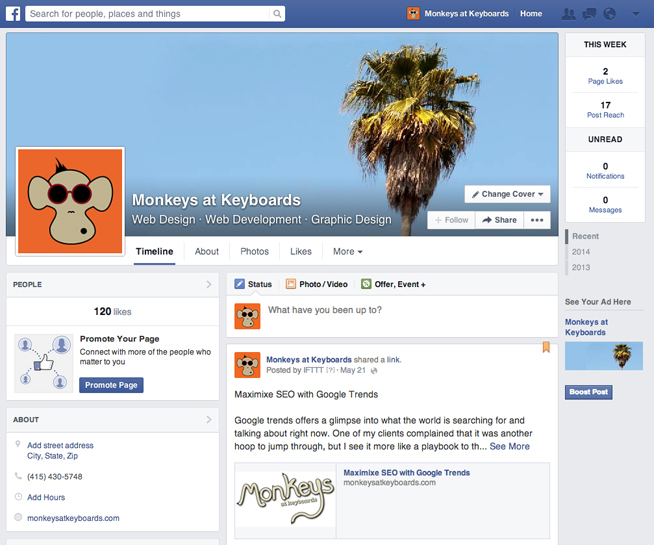Image resolution: width=654 pixels, height=545 pixels.
Task: Select the Offer, Event + composer tab
Action: click(393, 284)
